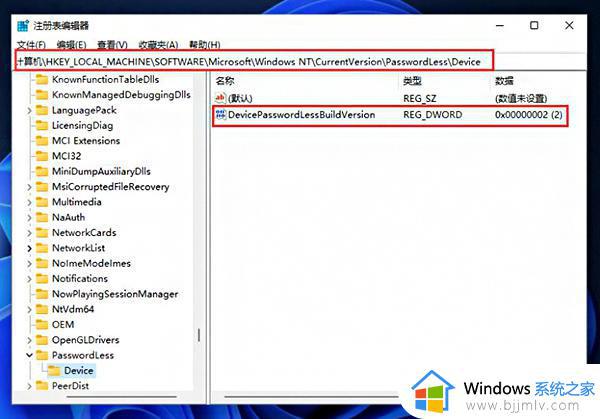
Task: Click the registry path address bar
Action: pyautogui.click(x=254, y=61)
